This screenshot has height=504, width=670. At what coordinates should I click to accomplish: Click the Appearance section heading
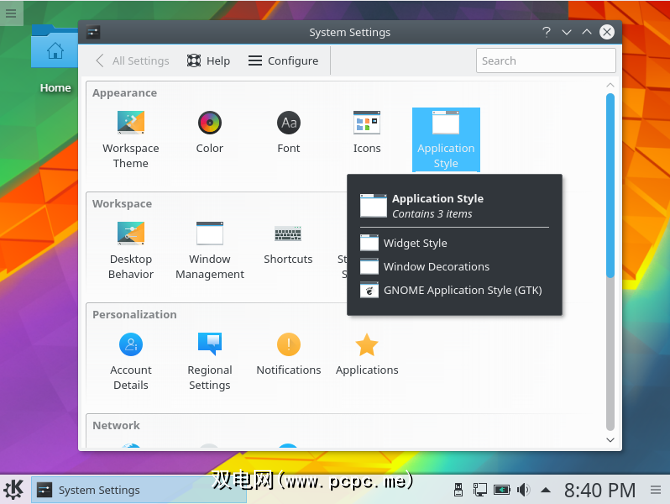tap(124, 93)
